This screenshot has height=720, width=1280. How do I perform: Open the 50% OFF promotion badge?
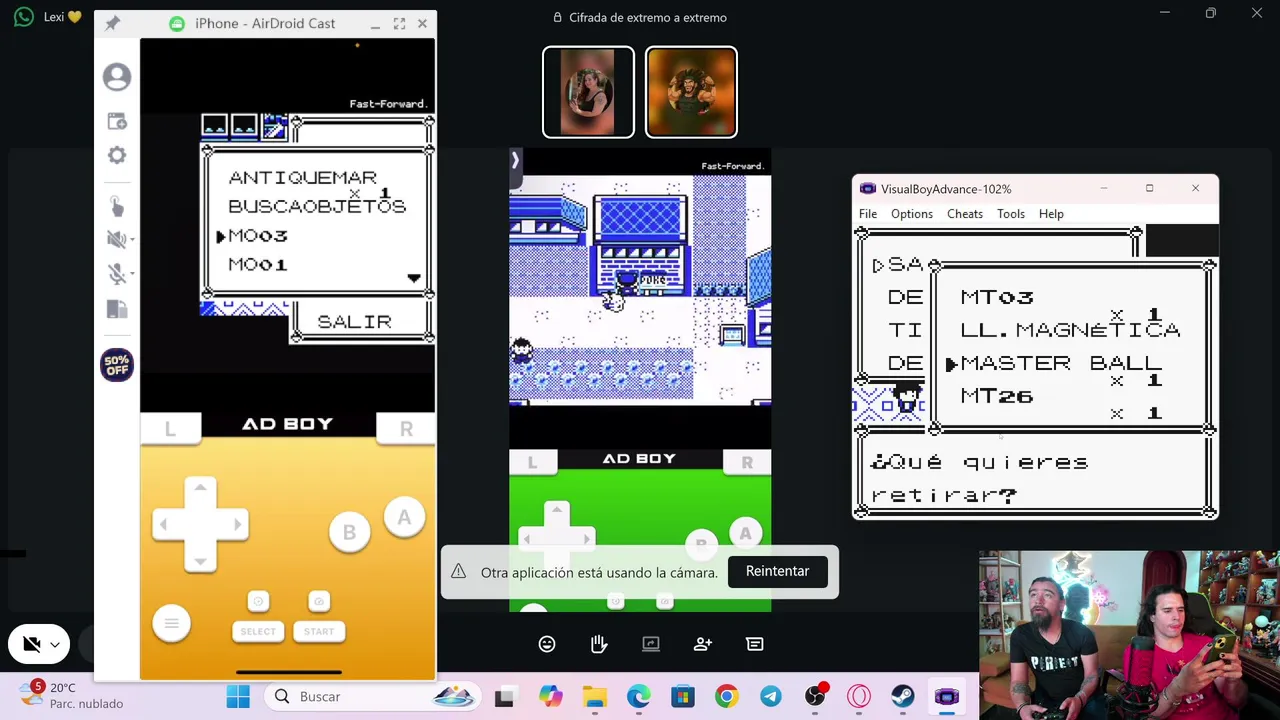pyautogui.click(x=117, y=365)
